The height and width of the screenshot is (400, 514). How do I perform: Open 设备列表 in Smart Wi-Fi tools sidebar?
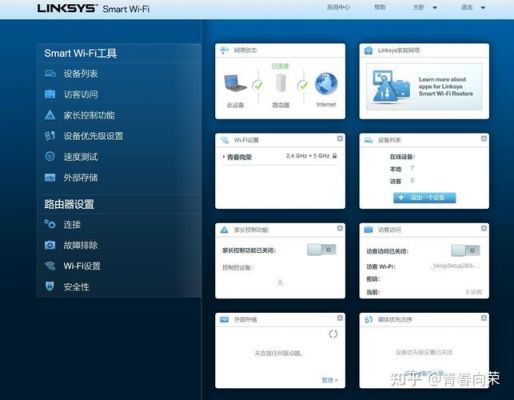pos(81,74)
